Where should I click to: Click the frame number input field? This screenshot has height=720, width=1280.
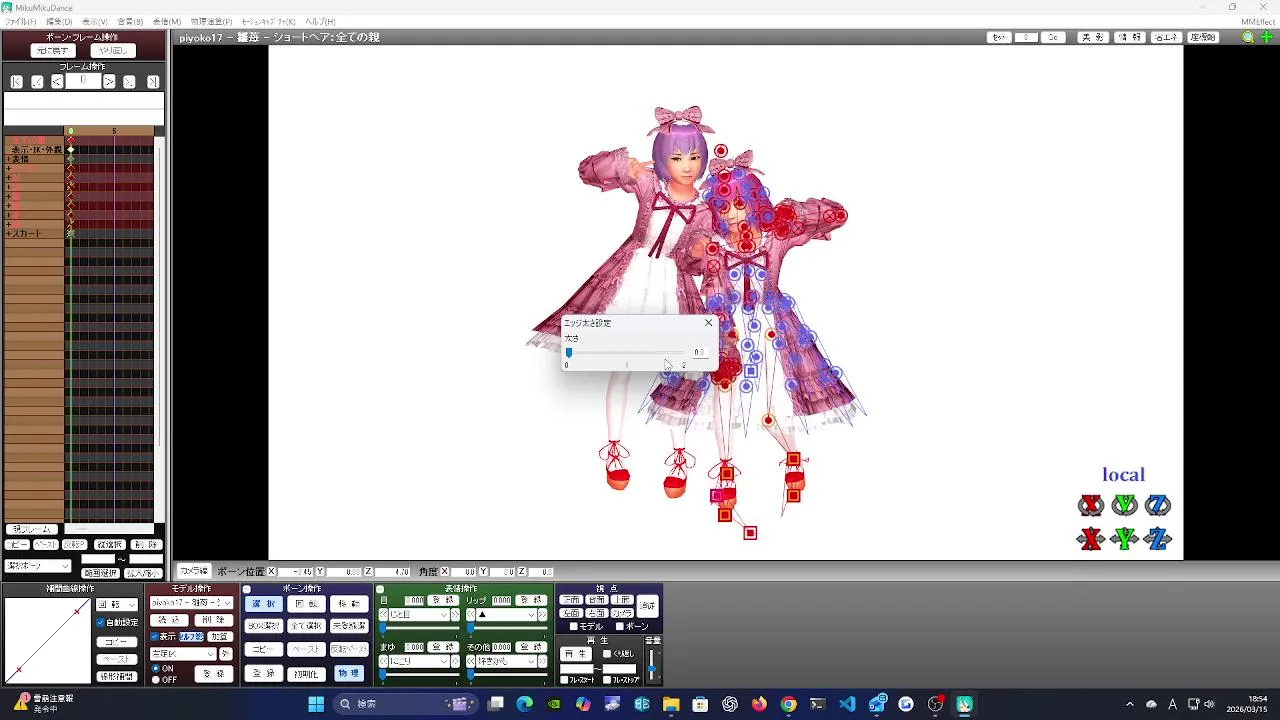(x=83, y=82)
